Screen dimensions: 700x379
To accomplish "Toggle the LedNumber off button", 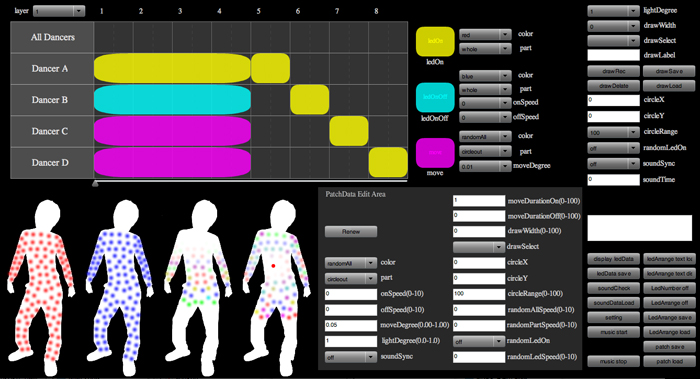I will (669, 288).
